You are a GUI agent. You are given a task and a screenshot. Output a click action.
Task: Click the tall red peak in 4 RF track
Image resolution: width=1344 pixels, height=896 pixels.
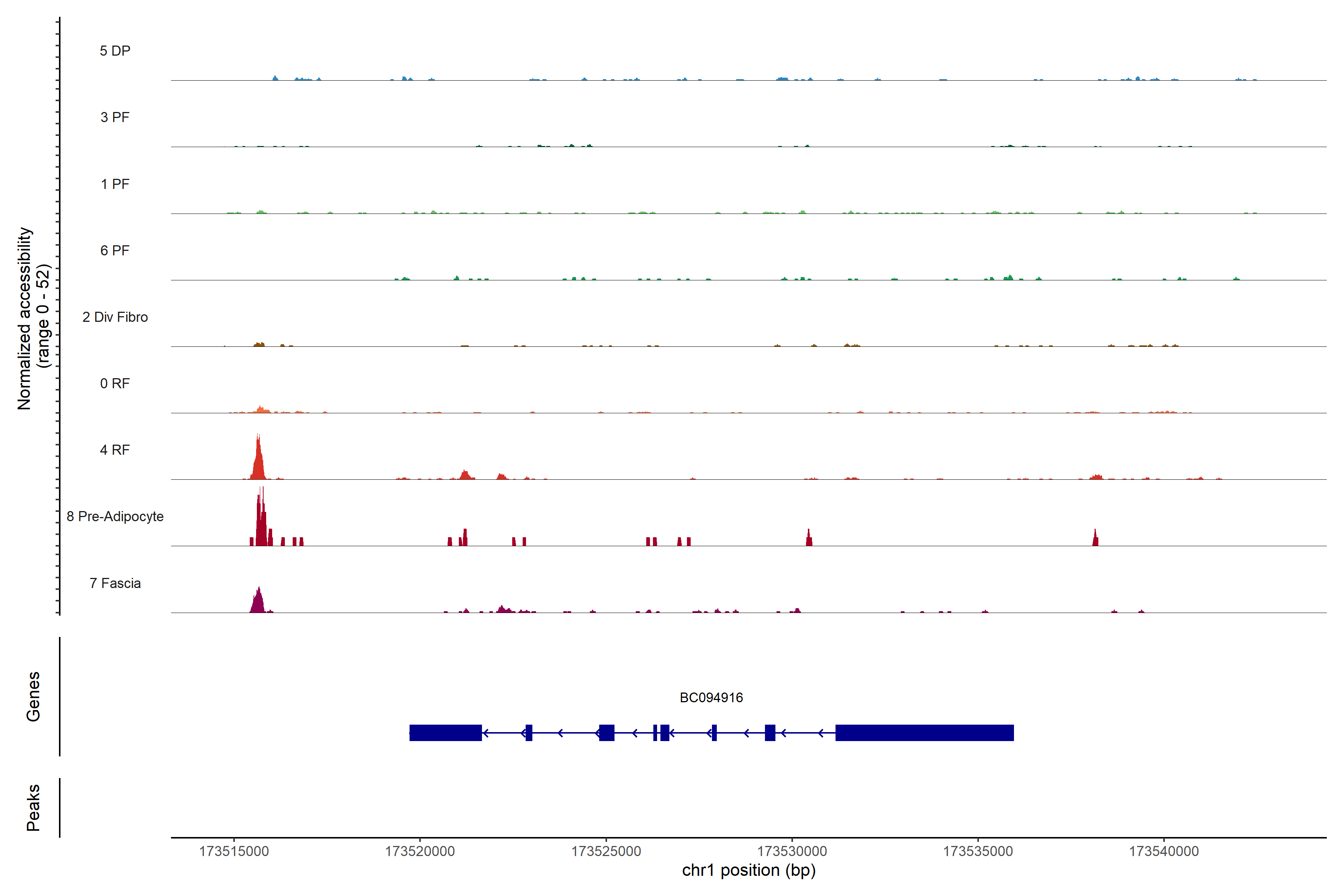pos(258,463)
